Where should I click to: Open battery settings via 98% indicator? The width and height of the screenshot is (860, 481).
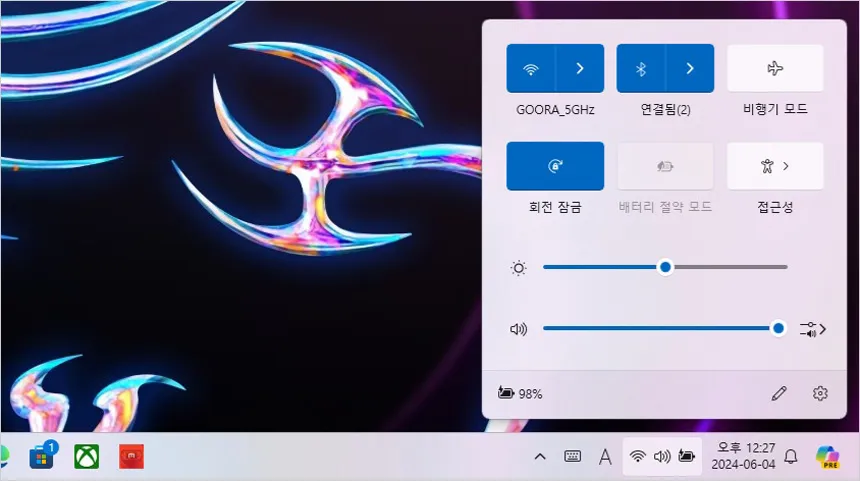pos(519,393)
